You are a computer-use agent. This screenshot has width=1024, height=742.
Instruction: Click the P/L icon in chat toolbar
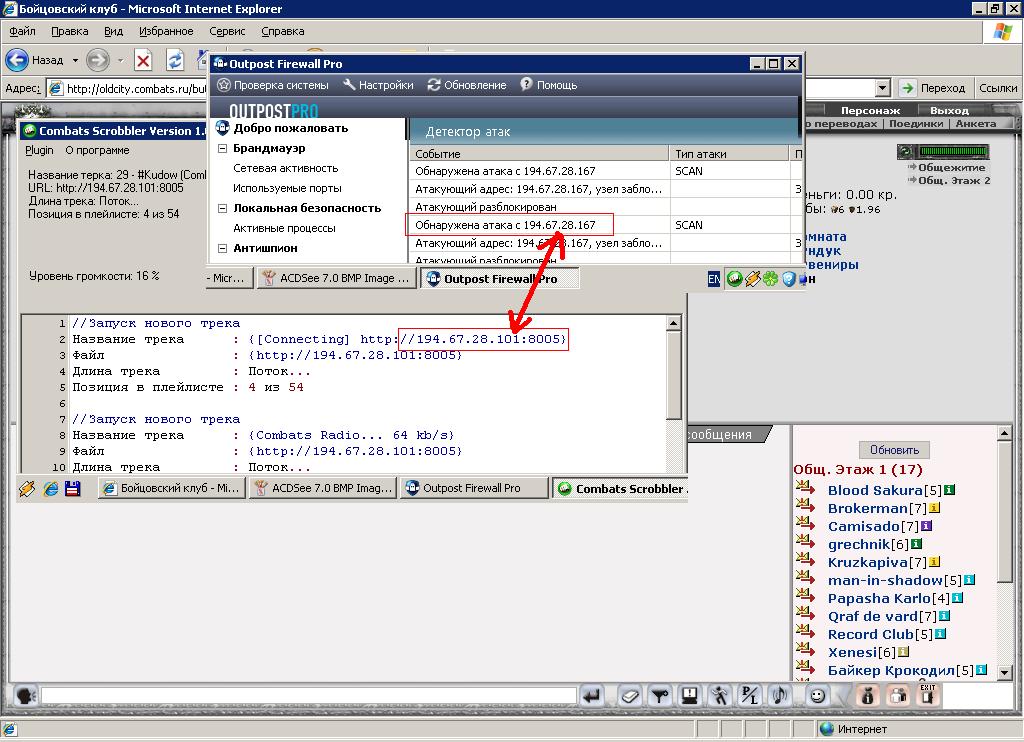click(749, 696)
